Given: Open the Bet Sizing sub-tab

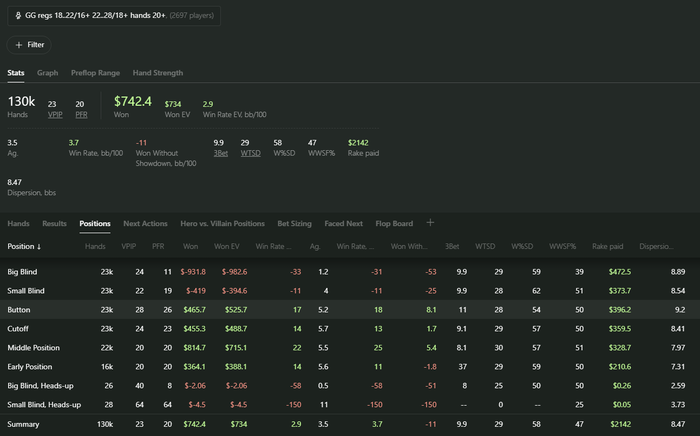Looking at the screenshot, I should coord(294,224).
